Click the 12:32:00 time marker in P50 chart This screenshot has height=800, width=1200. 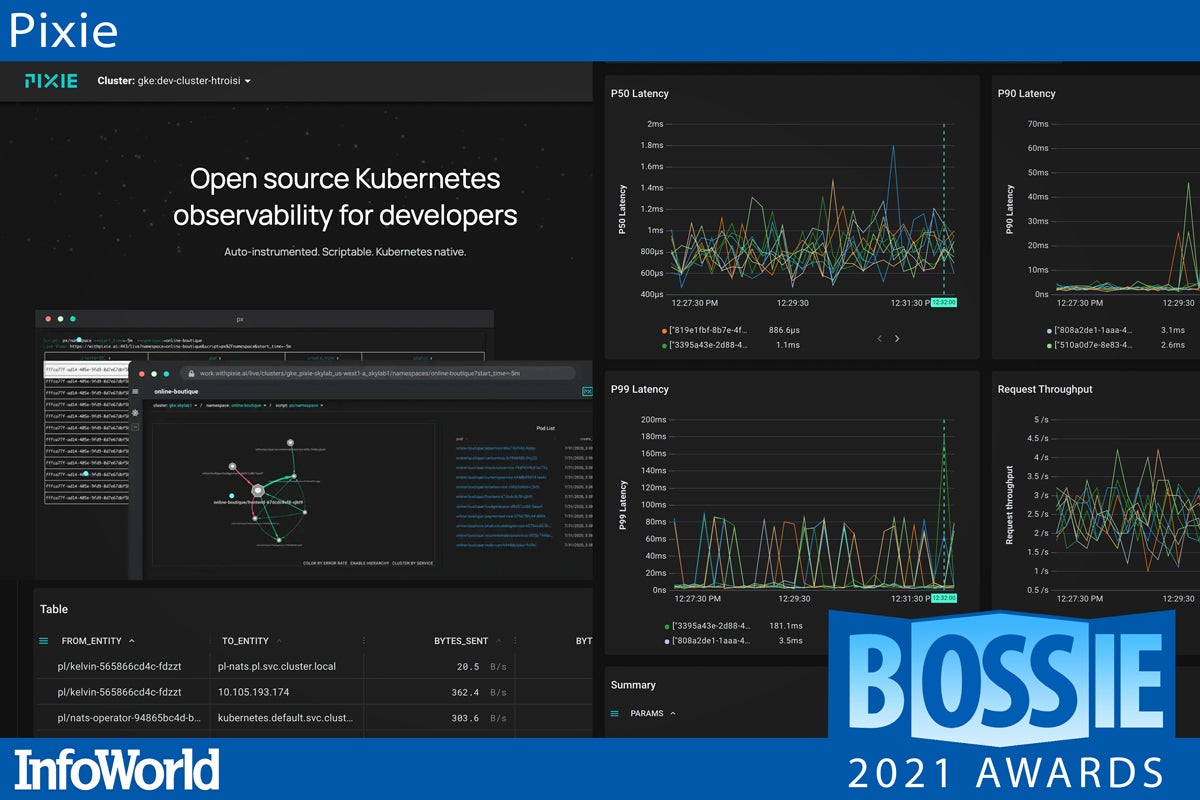(x=944, y=302)
